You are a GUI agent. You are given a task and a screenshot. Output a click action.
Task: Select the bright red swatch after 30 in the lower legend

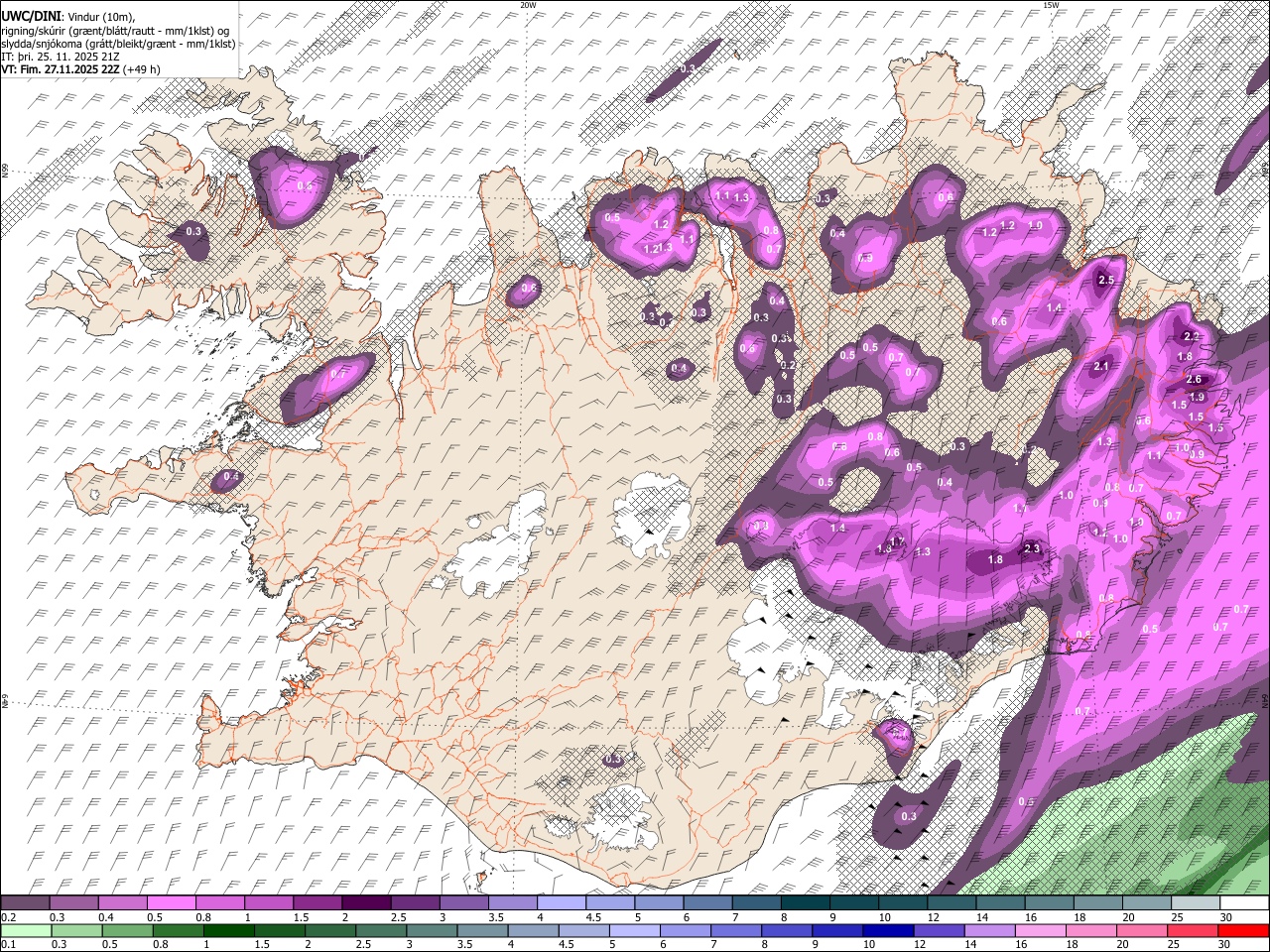point(1244,930)
